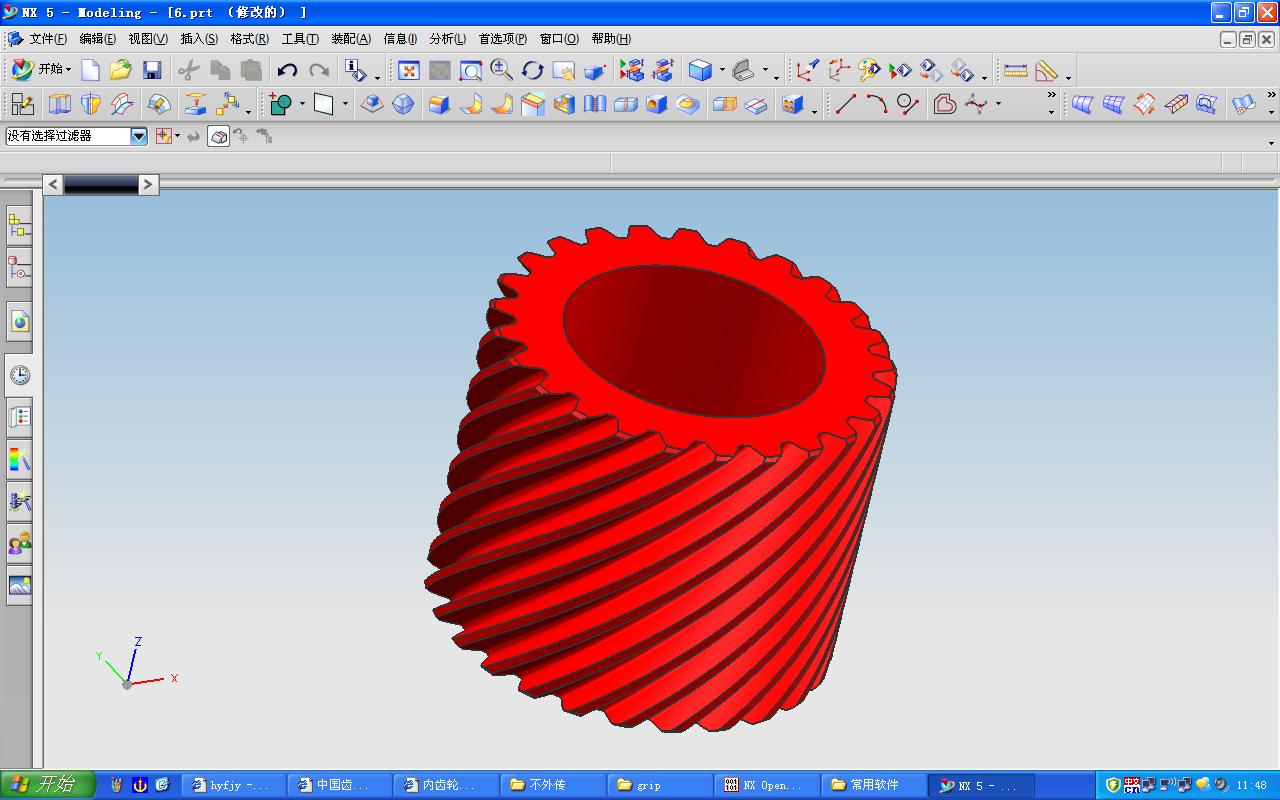
Task: Select the Zoom in/out magnifier tool
Action: pyautogui.click(x=502, y=70)
